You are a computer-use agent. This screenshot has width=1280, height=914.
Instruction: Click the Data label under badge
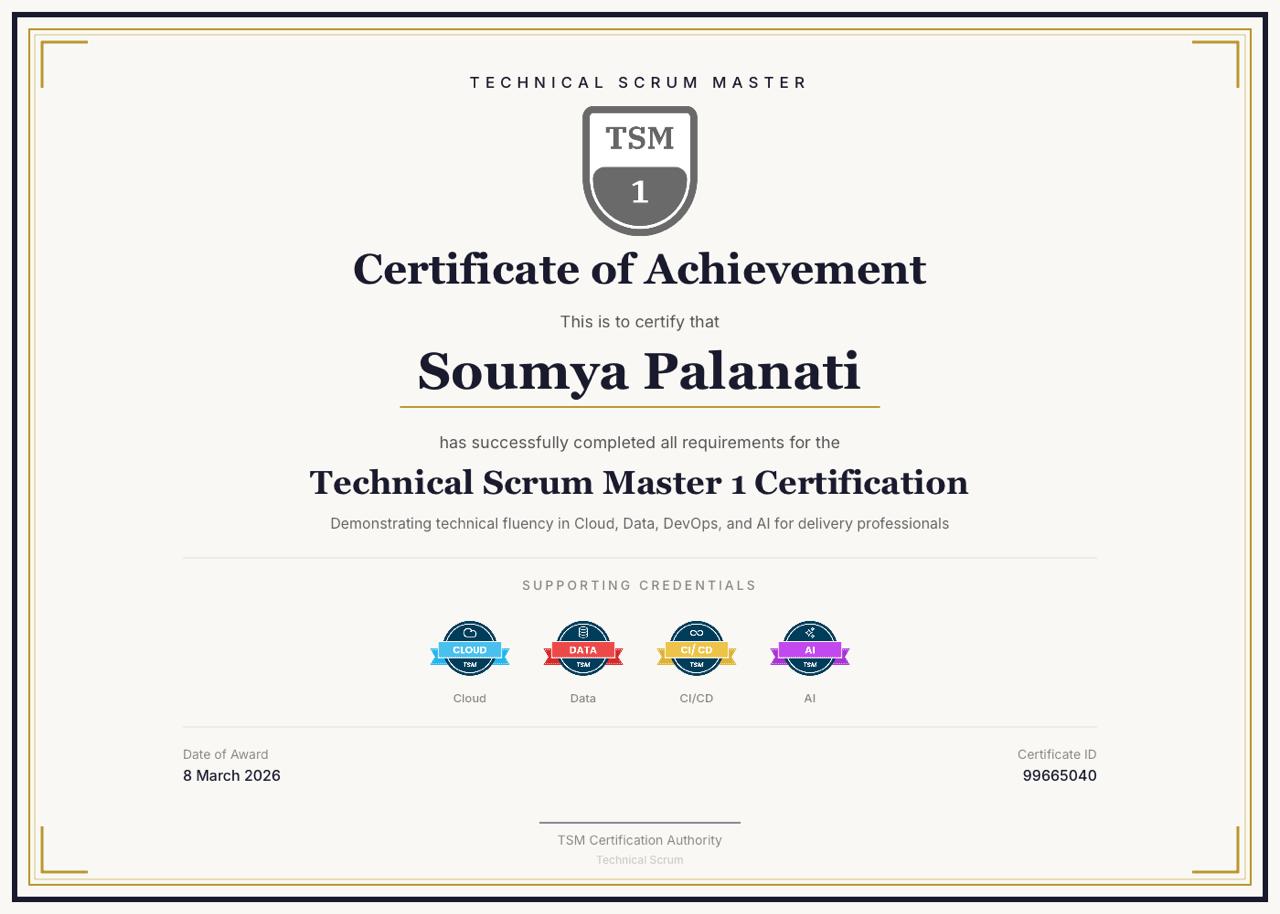(583, 698)
